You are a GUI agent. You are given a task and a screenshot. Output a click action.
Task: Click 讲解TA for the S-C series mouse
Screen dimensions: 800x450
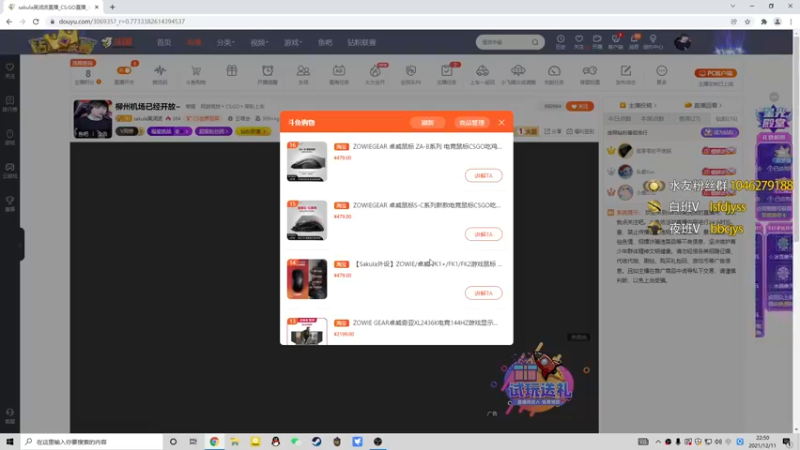click(483, 234)
